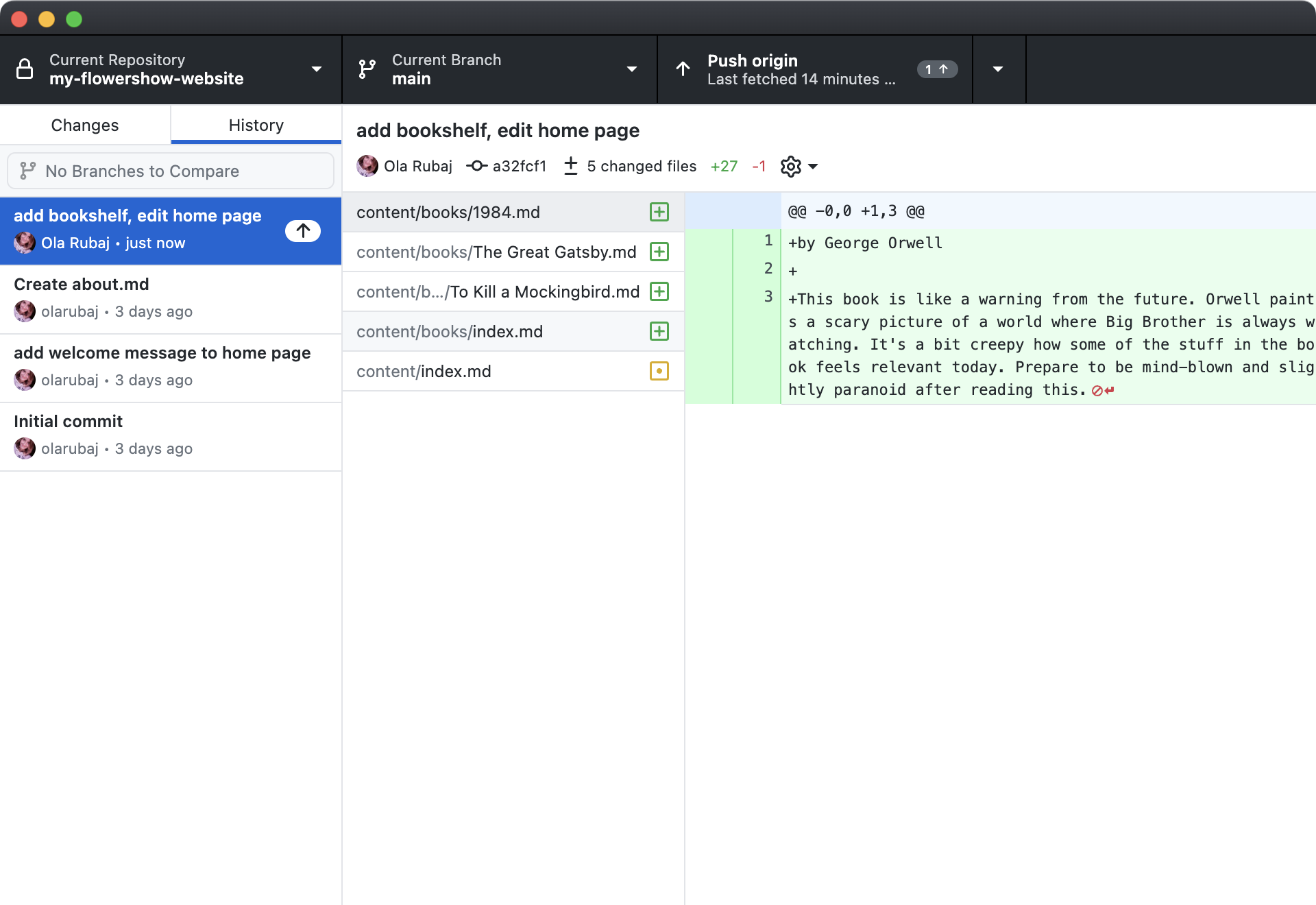The height and width of the screenshot is (905, 1316).
Task: Click the push arrow badge on latest commit
Action: [303, 230]
